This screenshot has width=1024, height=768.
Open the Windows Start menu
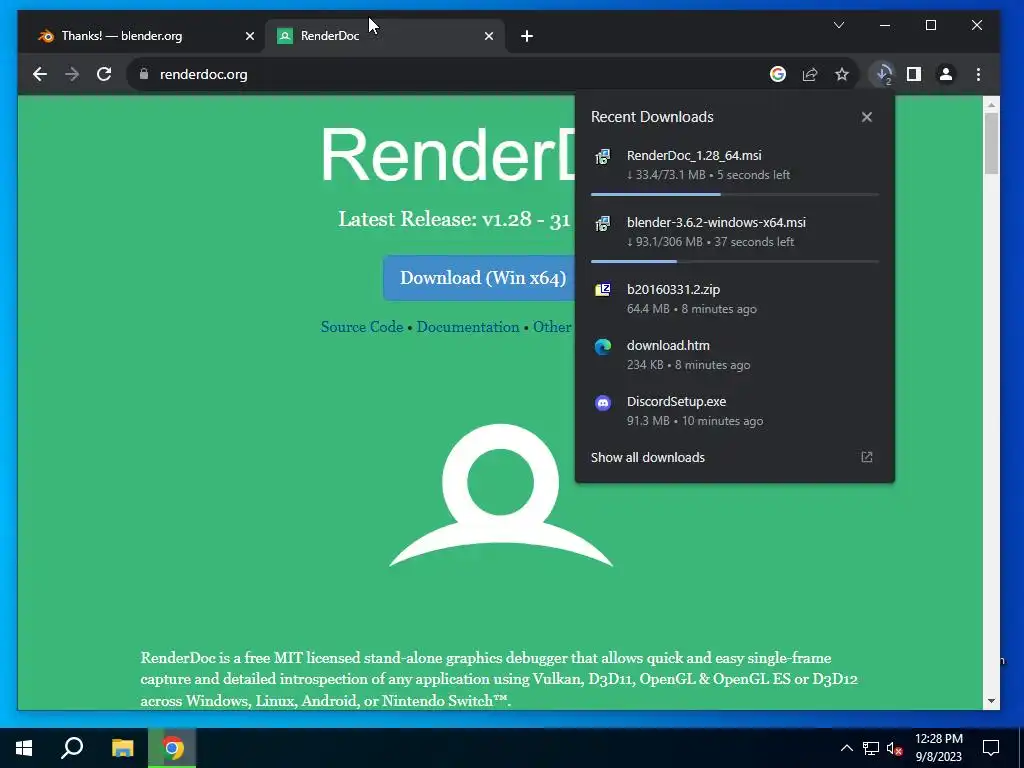[24, 748]
